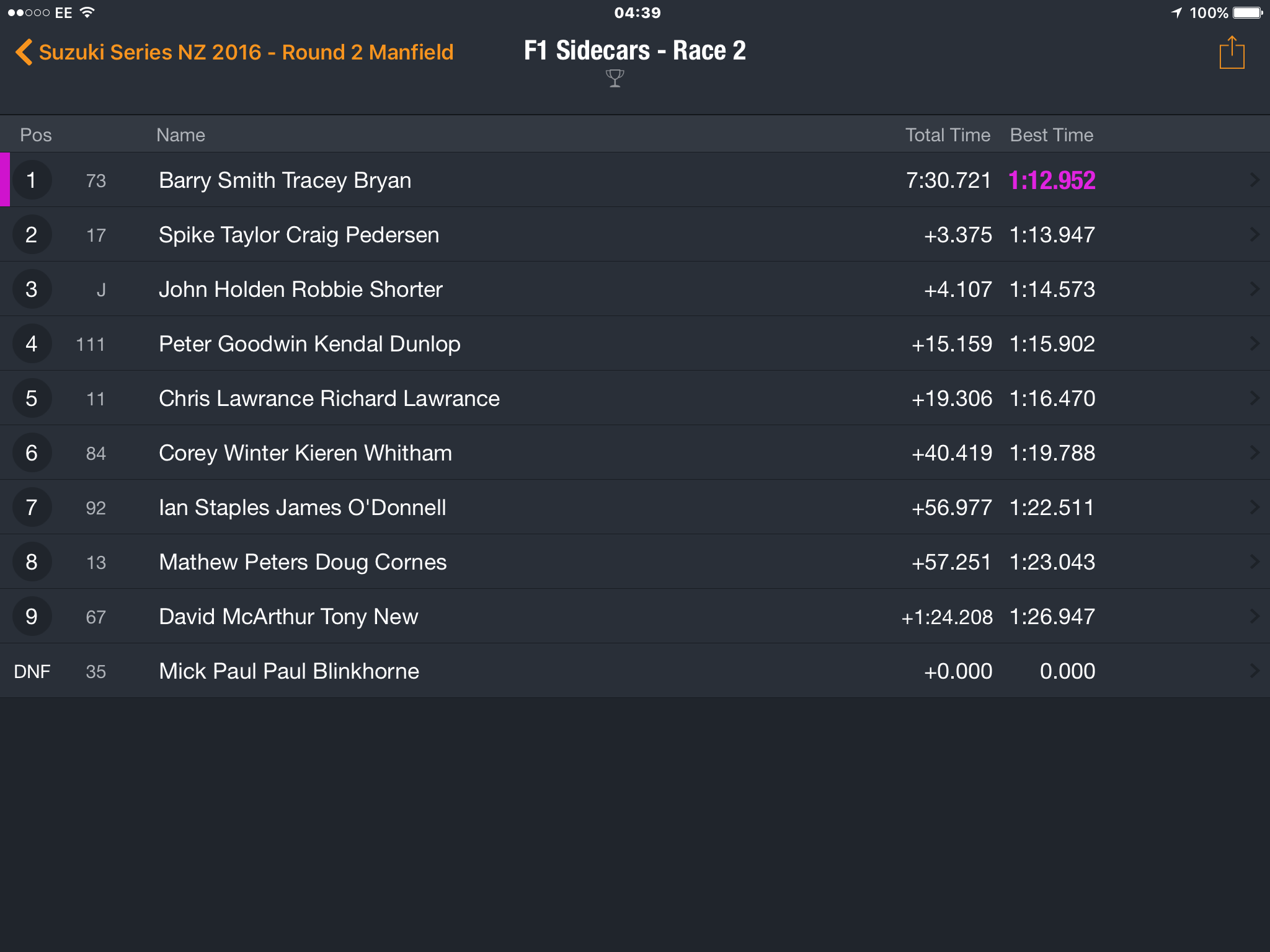Viewport: 1270px width, 952px height.
Task: Tap the Pos column header
Action: pyautogui.click(x=36, y=135)
